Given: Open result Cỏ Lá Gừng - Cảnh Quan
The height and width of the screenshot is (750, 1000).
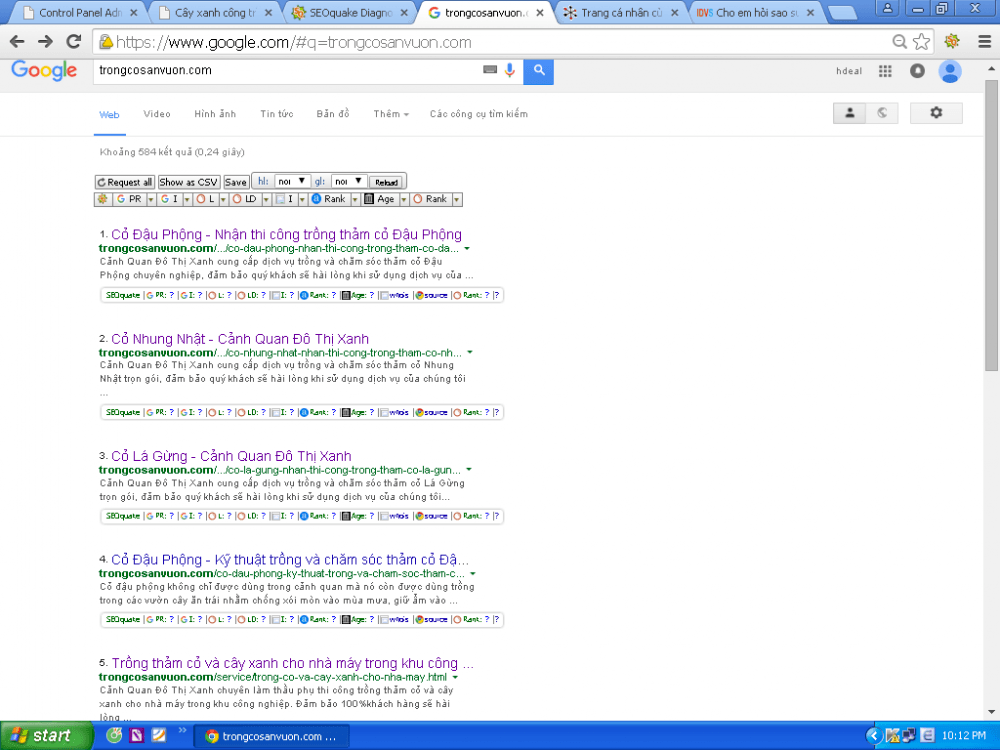Looking at the screenshot, I should (x=231, y=456).
